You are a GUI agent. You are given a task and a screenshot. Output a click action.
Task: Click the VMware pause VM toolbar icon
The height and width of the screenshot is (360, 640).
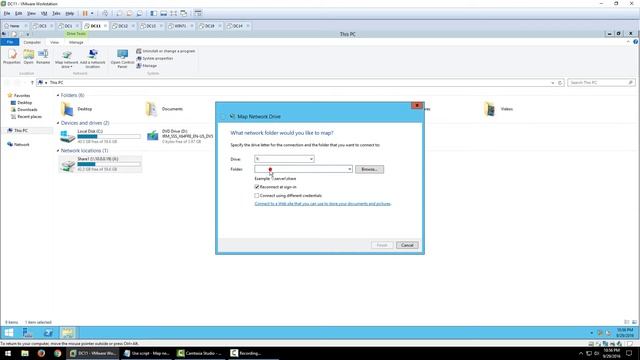coord(85,13)
